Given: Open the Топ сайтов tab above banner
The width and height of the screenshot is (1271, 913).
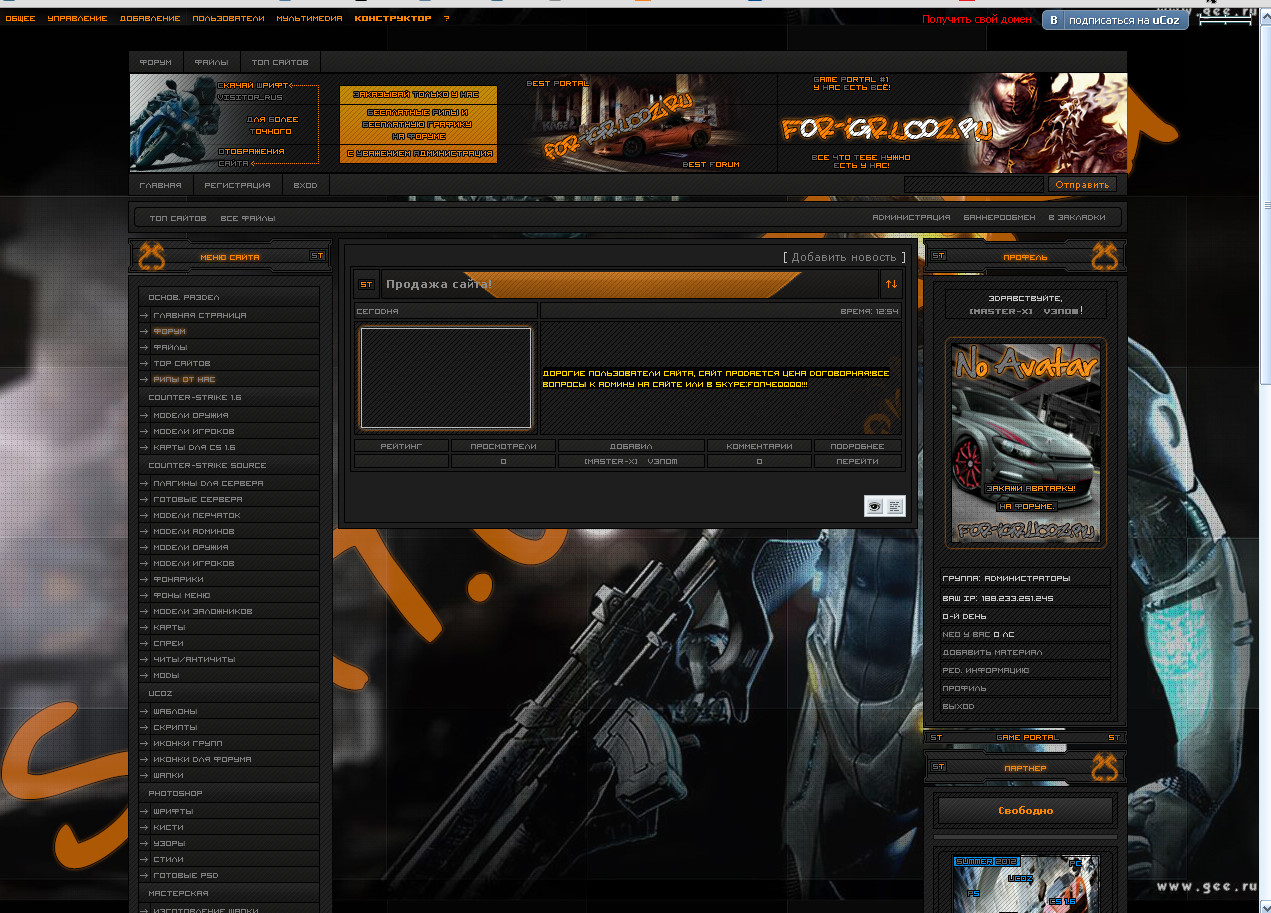Looking at the screenshot, I should click(280, 62).
